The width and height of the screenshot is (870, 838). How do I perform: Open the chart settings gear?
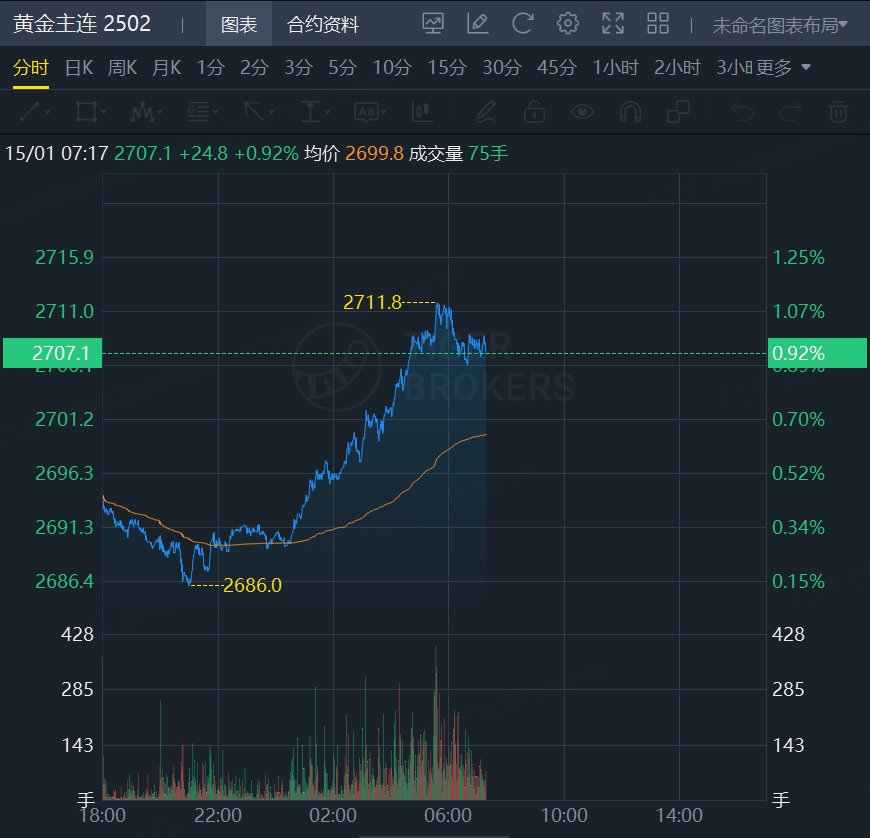click(x=568, y=24)
